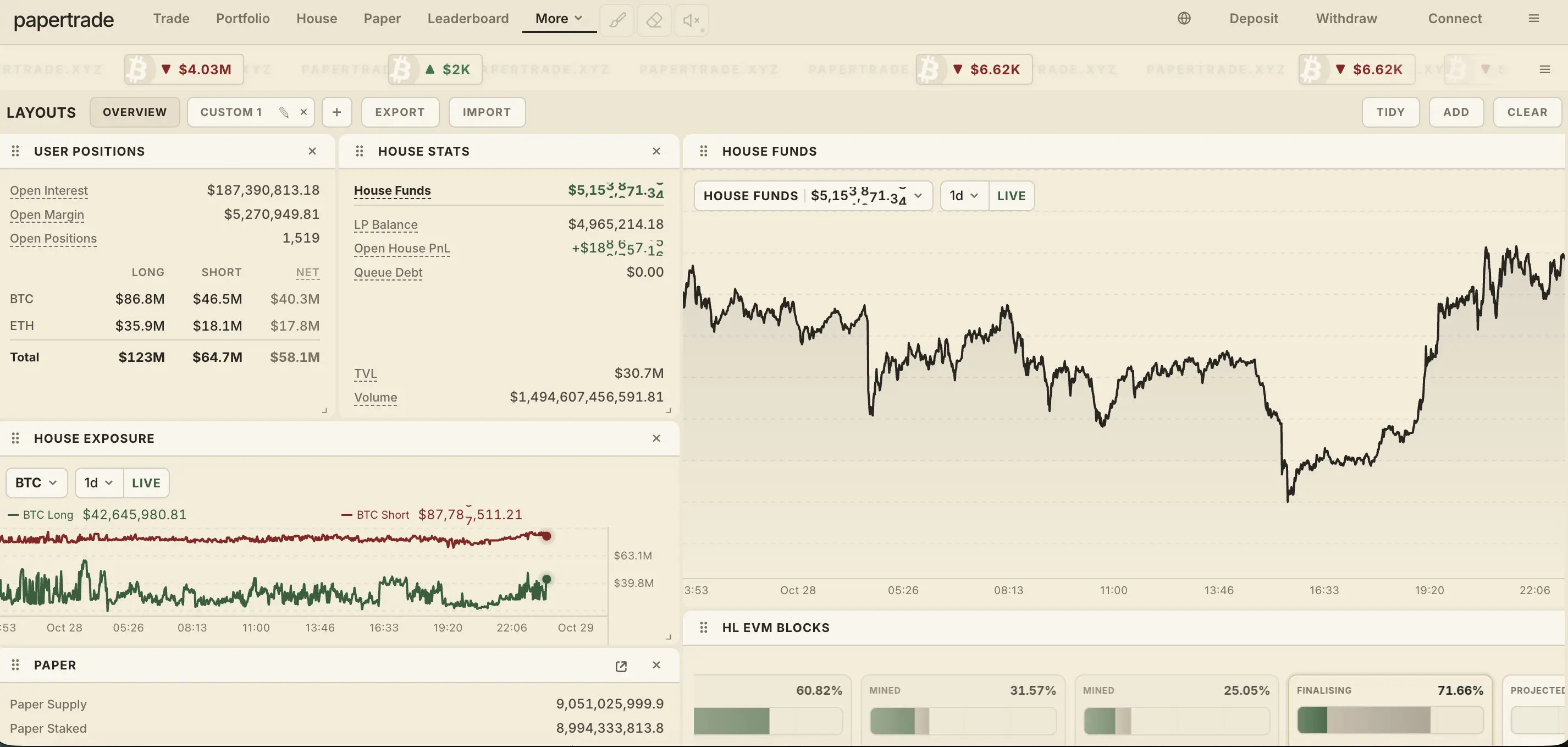The width and height of the screenshot is (1568, 747).
Task: Select the brush draw tool icon
Action: point(617,20)
